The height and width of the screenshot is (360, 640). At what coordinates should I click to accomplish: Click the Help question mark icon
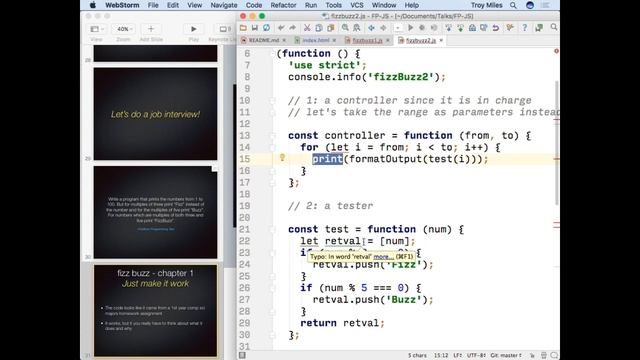[x=524, y=28]
